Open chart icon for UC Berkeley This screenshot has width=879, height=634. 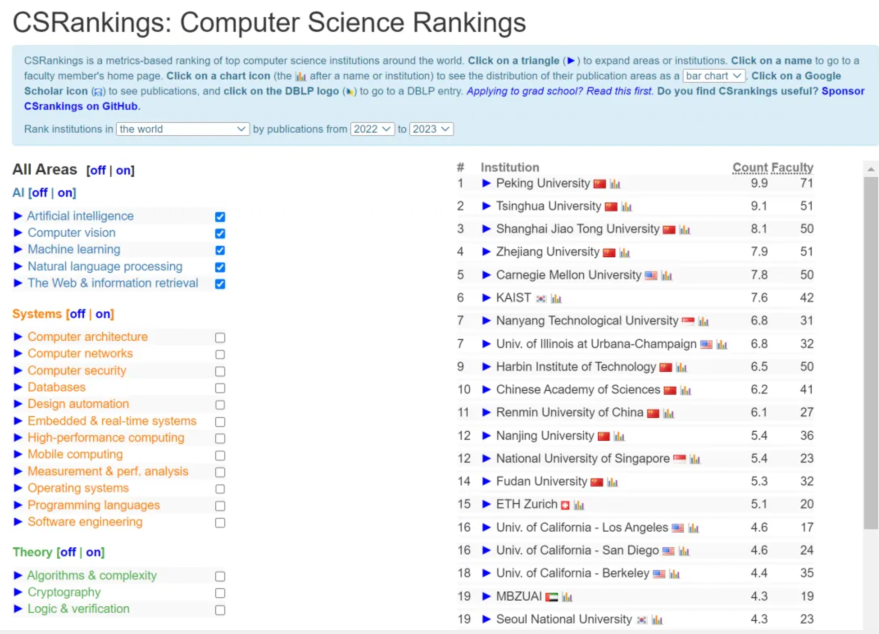click(x=674, y=574)
